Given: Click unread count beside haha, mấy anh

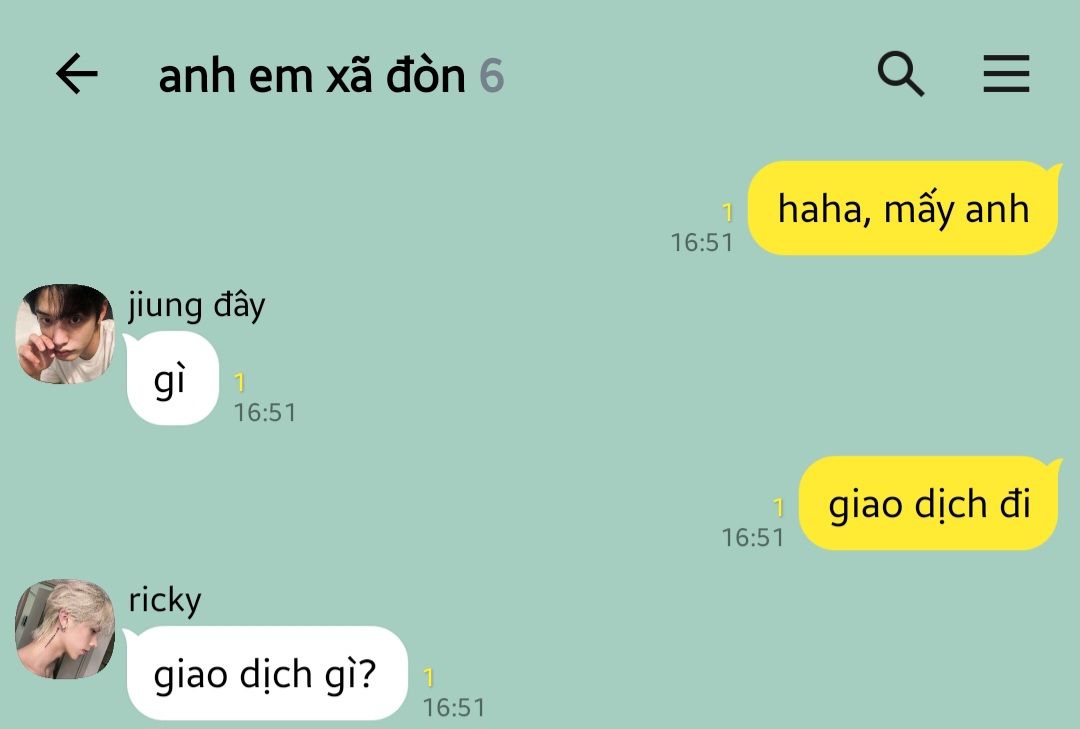Looking at the screenshot, I should pyautogui.click(x=727, y=212).
